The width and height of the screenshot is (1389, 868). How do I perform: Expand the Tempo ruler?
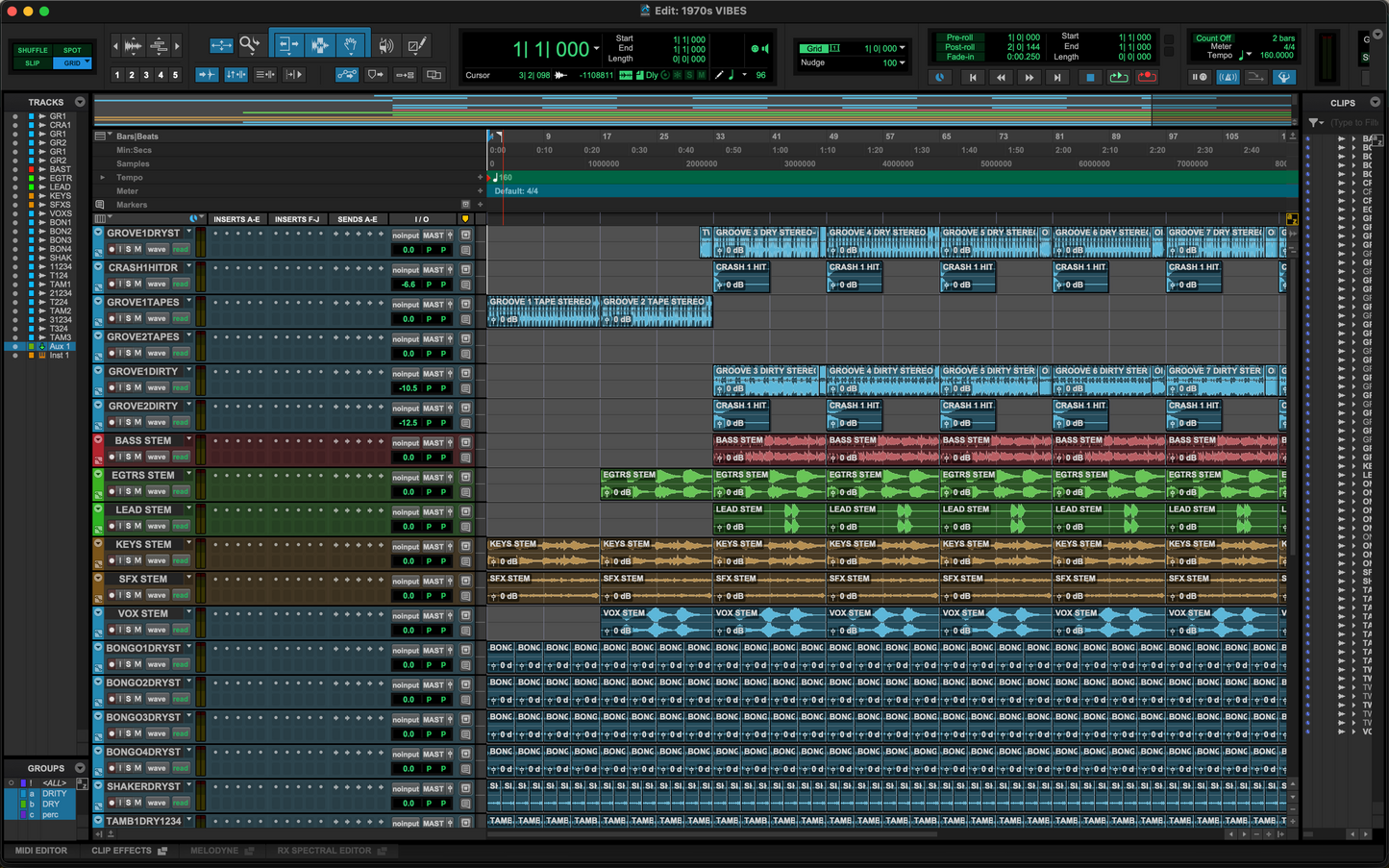click(103, 177)
